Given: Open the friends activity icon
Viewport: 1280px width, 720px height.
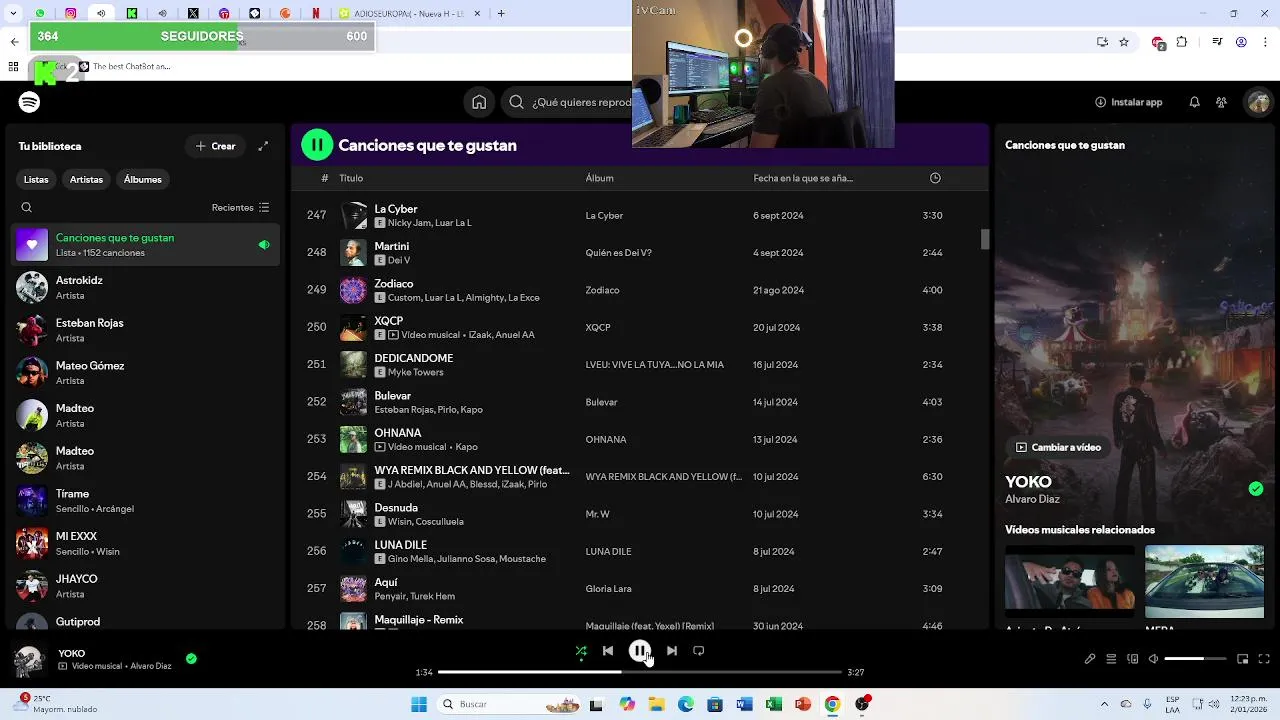Looking at the screenshot, I should 1221,102.
